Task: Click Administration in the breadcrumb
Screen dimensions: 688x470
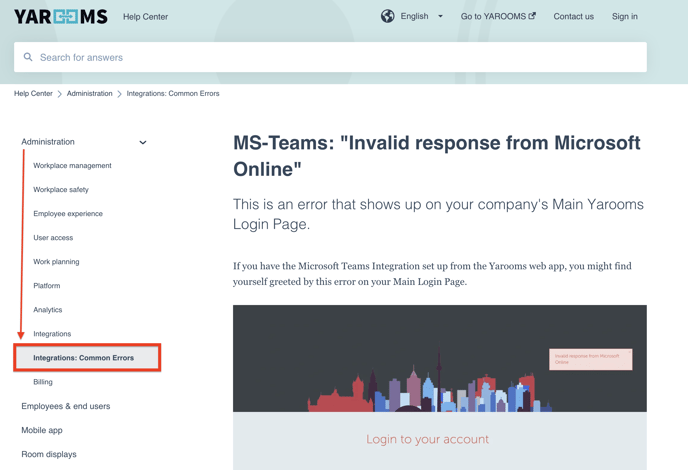Action: pos(90,93)
